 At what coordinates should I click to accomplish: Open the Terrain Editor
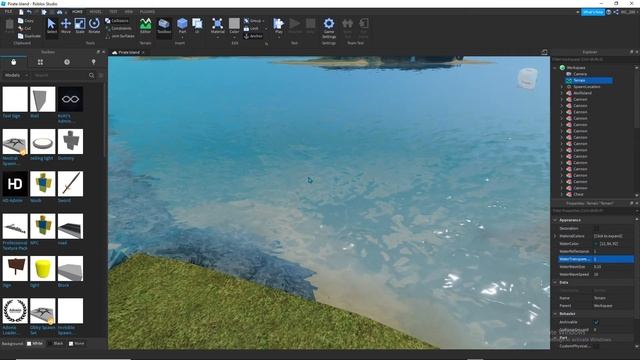pos(145,26)
